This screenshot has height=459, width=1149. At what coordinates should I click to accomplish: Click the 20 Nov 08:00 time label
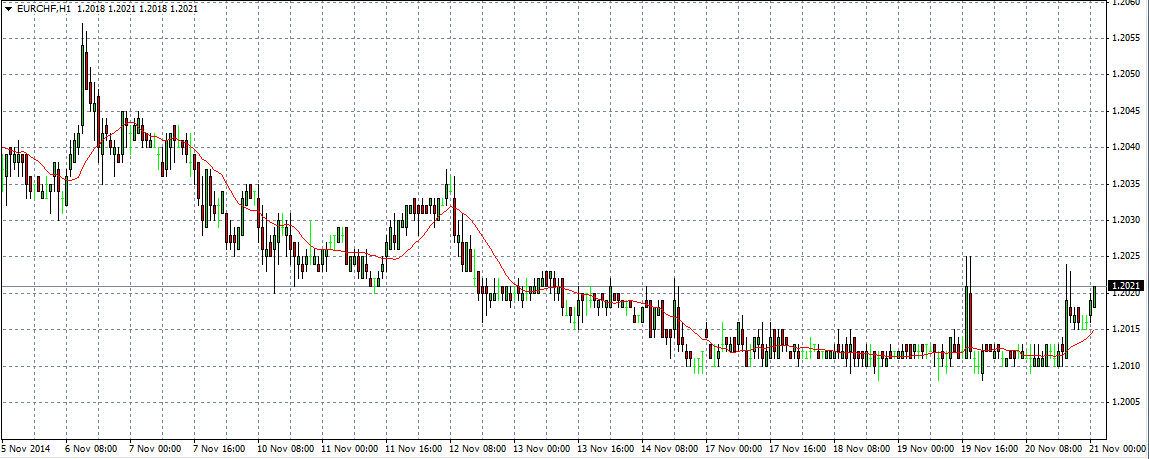pyautogui.click(x=1054, y=447)
